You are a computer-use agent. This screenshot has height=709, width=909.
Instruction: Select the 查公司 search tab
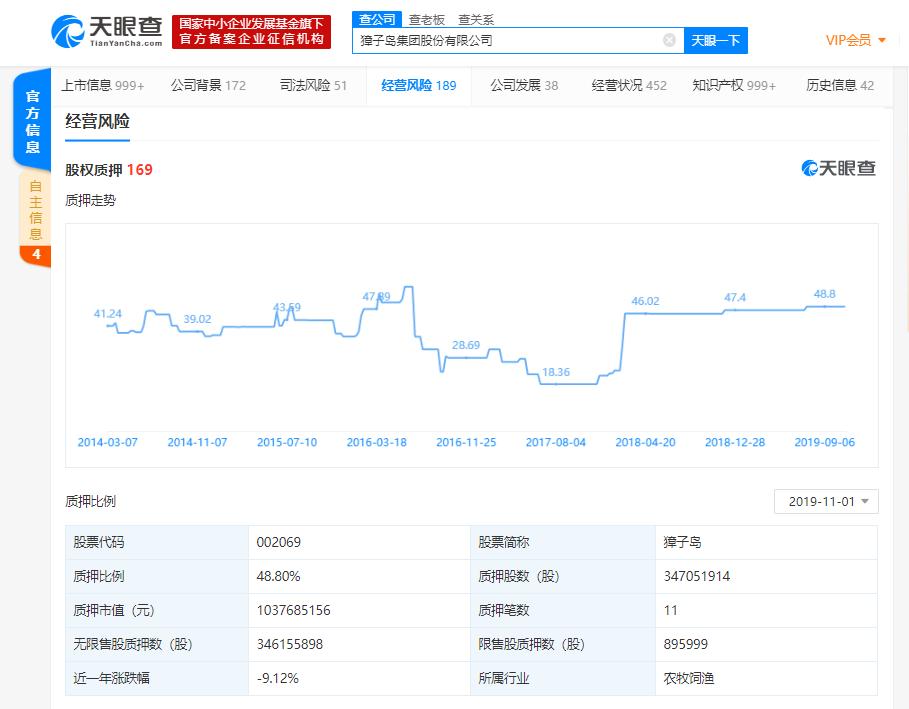pyautogui.click(x=377, y=19)
